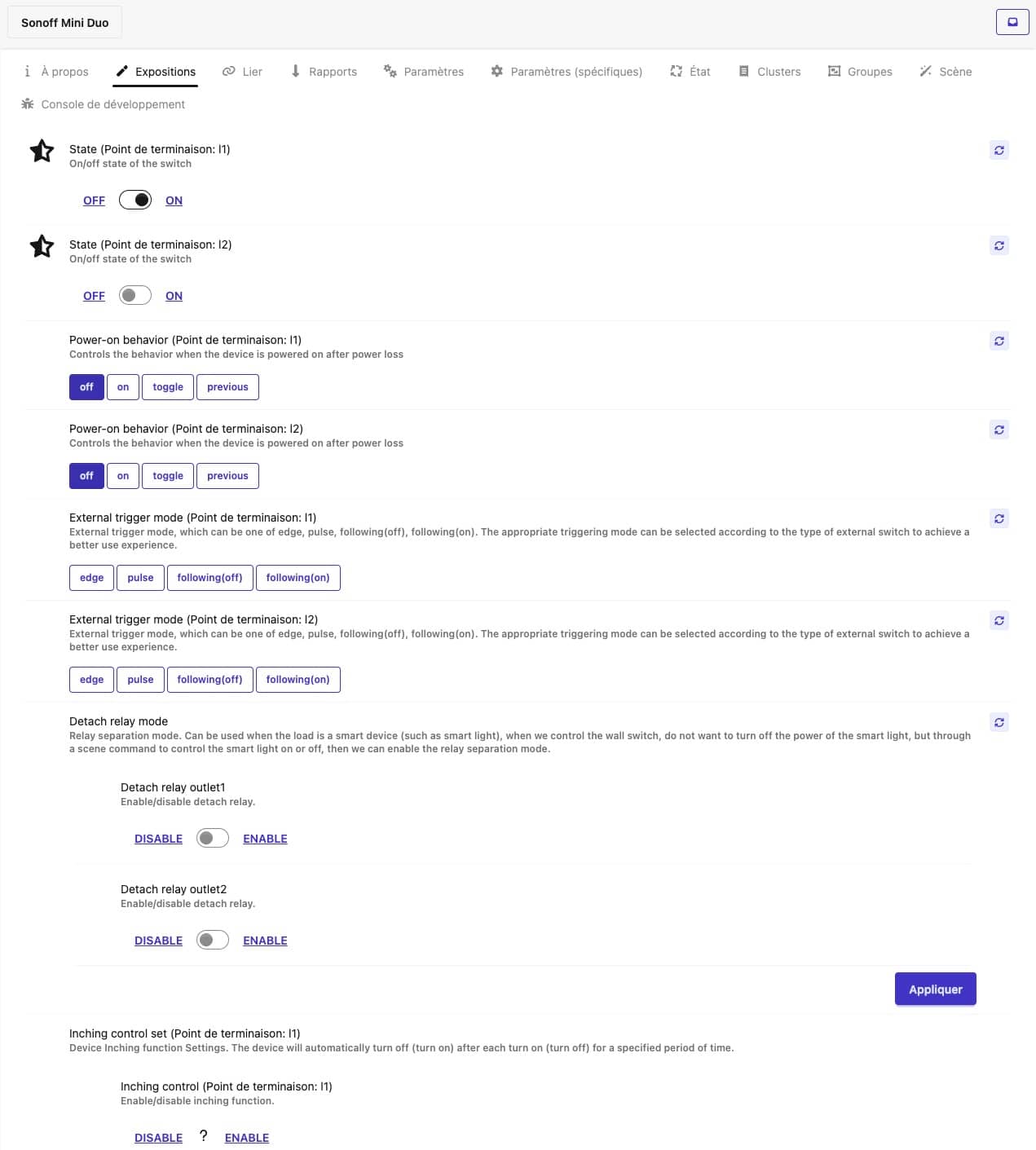Refresh External trigger mode l2 value
Screen dimensions: 1036x1150
tap(999, 620)
